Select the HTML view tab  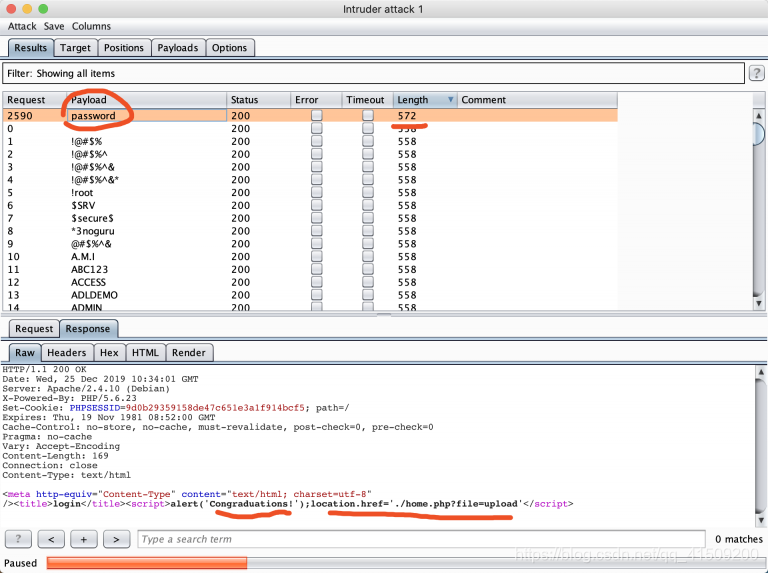click(145, 353)
